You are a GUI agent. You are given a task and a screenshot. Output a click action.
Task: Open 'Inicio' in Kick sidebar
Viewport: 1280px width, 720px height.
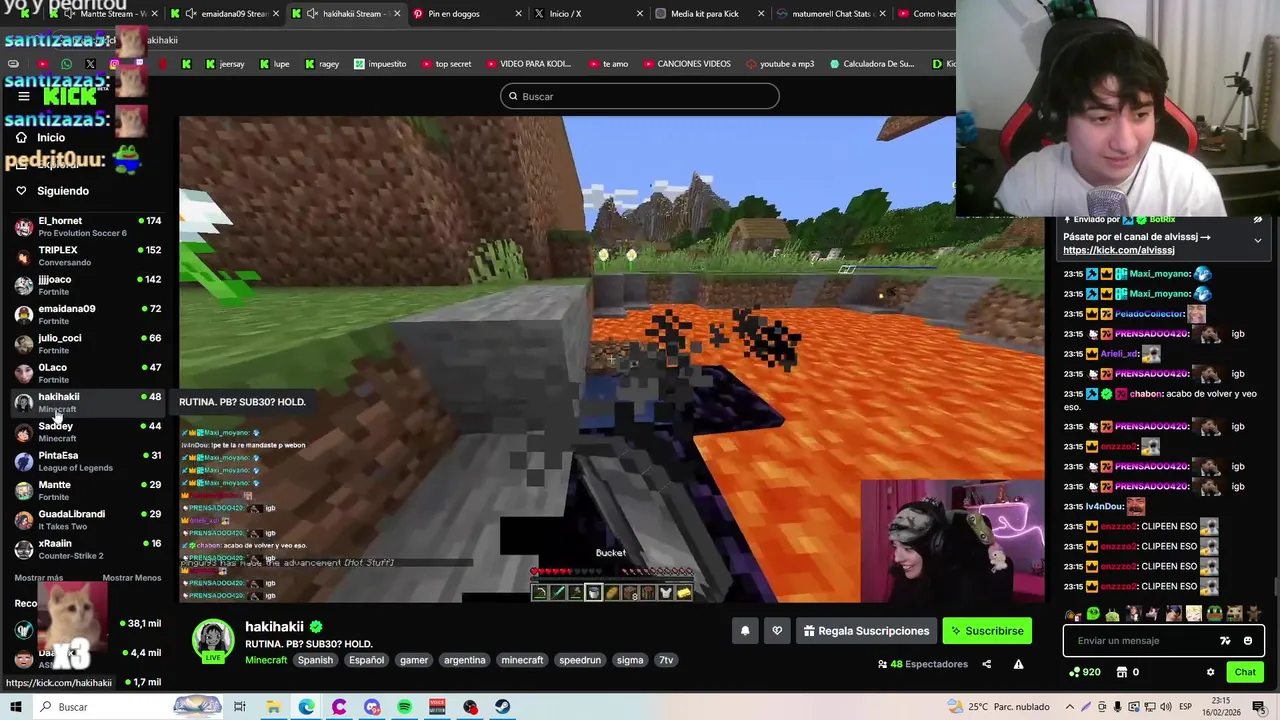51,138
